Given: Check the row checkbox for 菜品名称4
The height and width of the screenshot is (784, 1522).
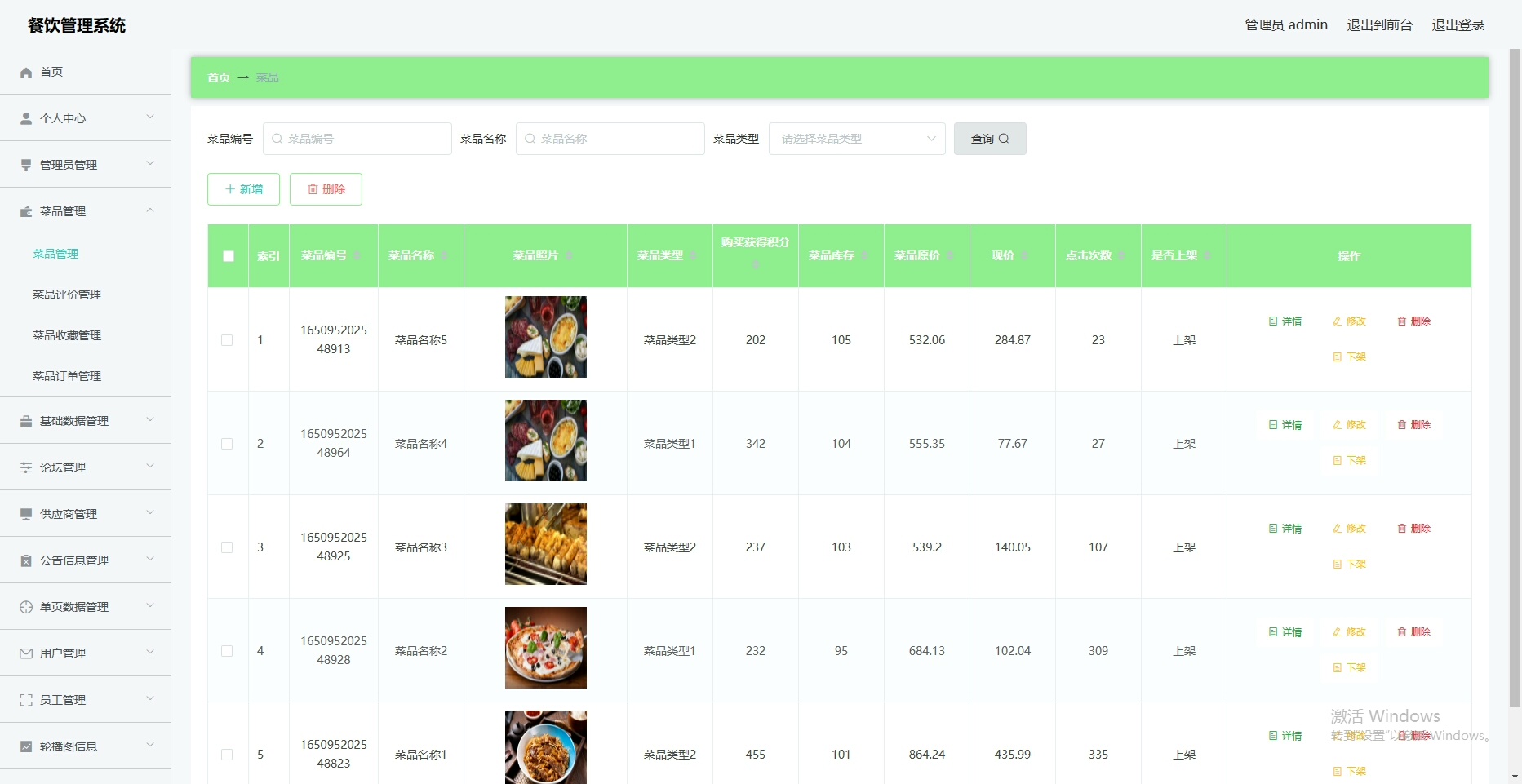Looking at the screenshot, I should (x=227, y=444).
